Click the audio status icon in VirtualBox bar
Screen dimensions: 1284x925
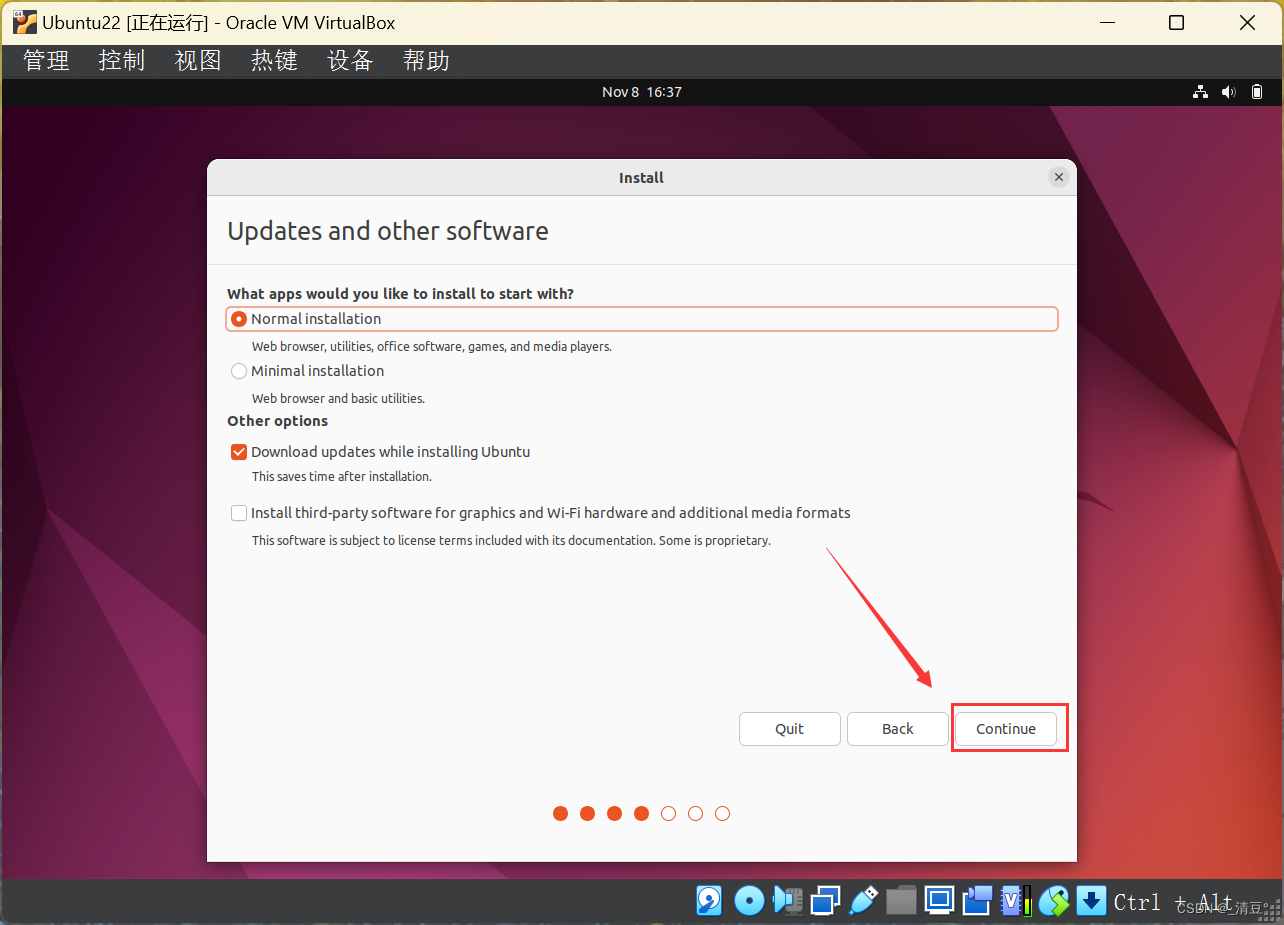788,901
